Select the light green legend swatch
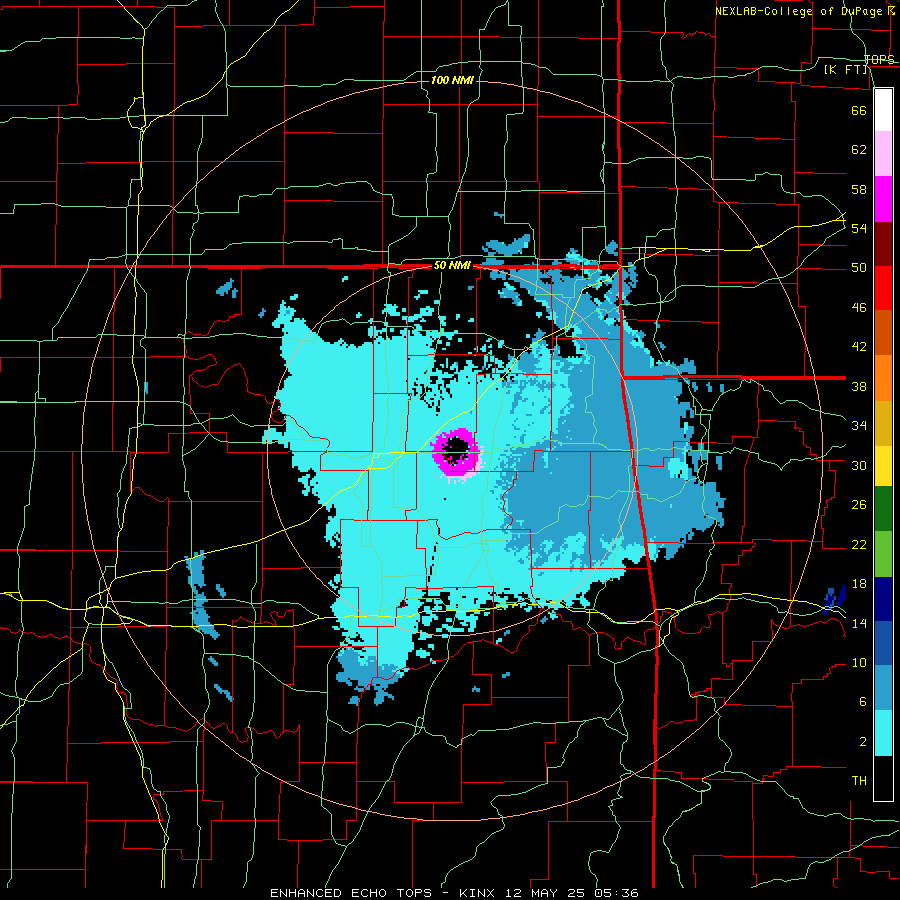The height and width of the screenshot is (900, 900). (883, 554)
